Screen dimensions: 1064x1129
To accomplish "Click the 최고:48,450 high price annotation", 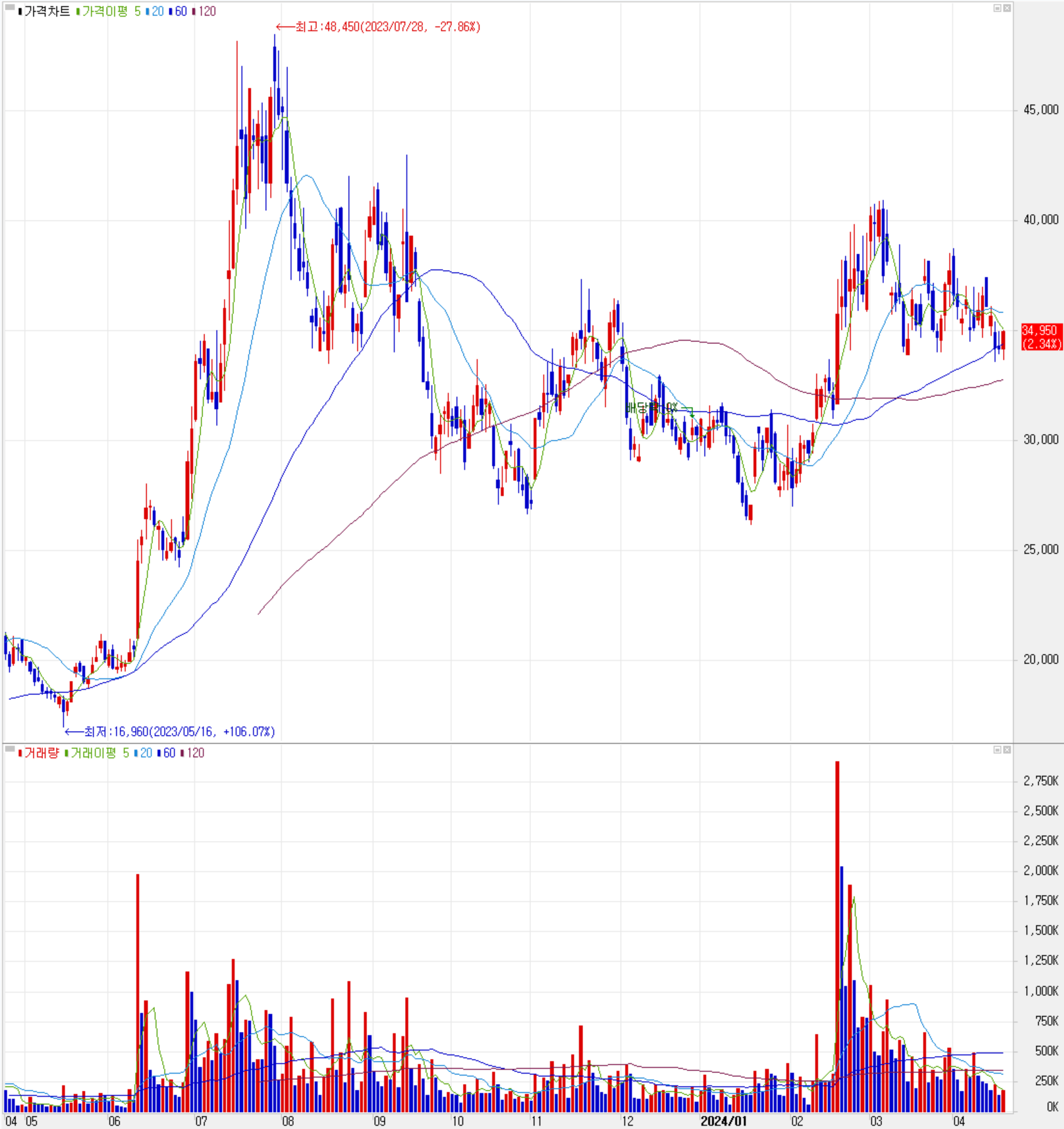I will pos(378,27).
